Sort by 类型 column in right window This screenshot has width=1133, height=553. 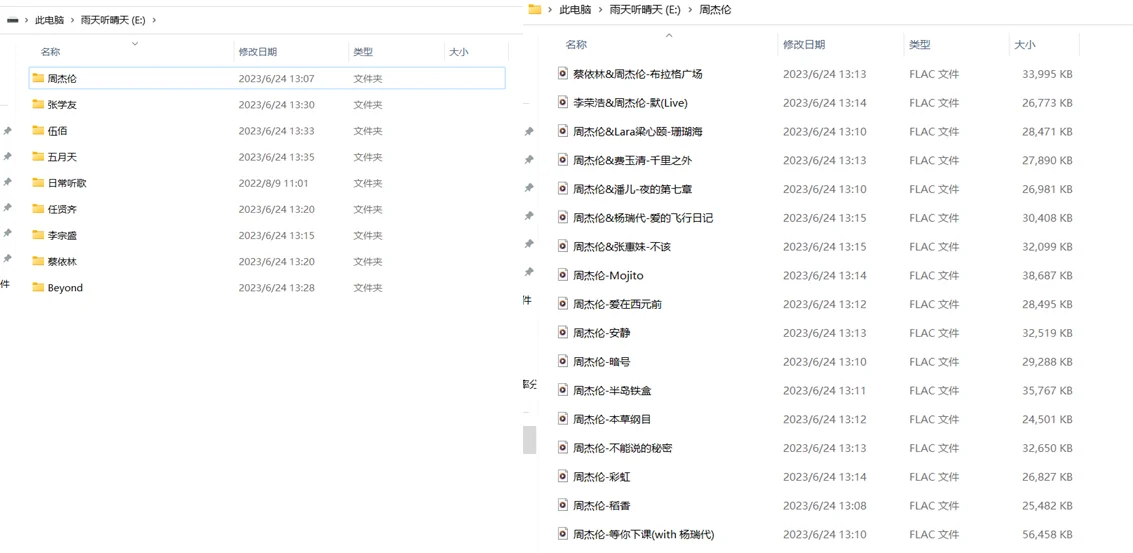point(920,45)
